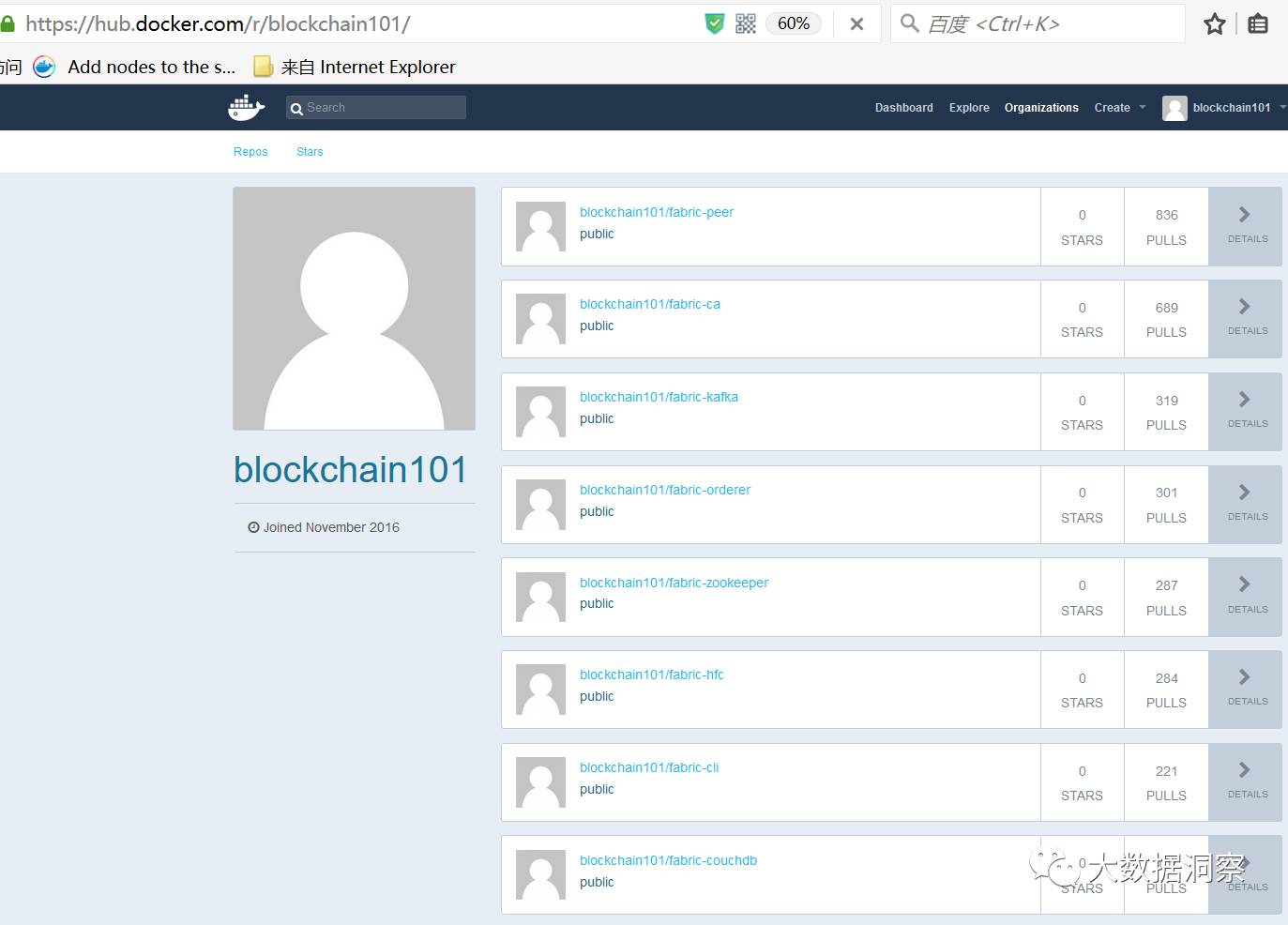The width and height of the screenshot is (1288, 925).
Task: Click the fabric-couchdb repository avatar thumbnail
Action: (x=541, y=875)
